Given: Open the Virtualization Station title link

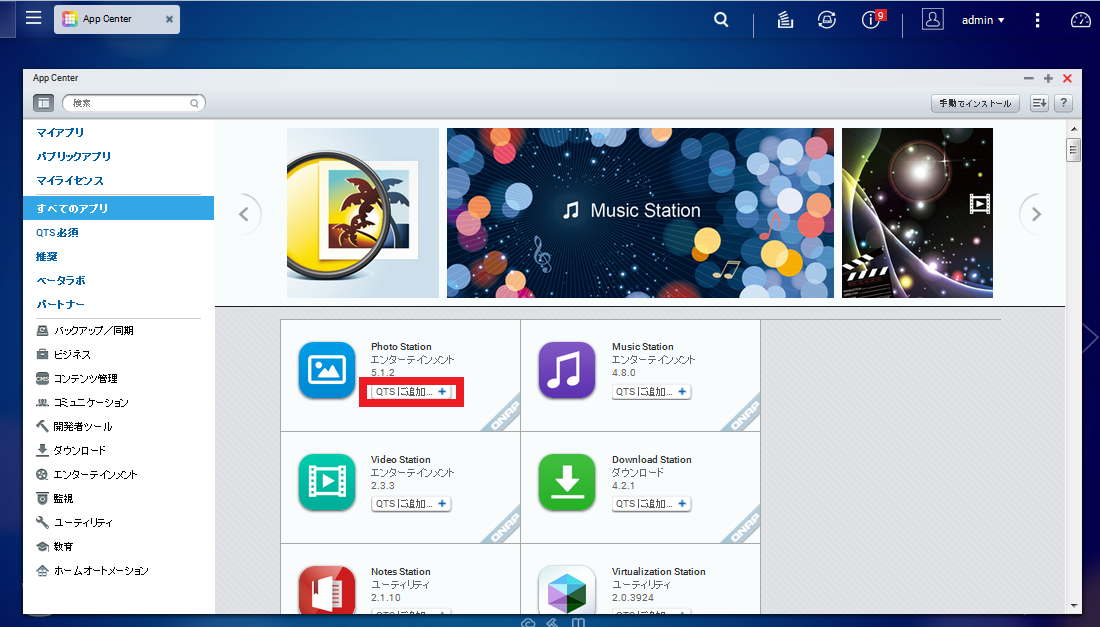Looking at the screenshot, I should click(659, 572).
